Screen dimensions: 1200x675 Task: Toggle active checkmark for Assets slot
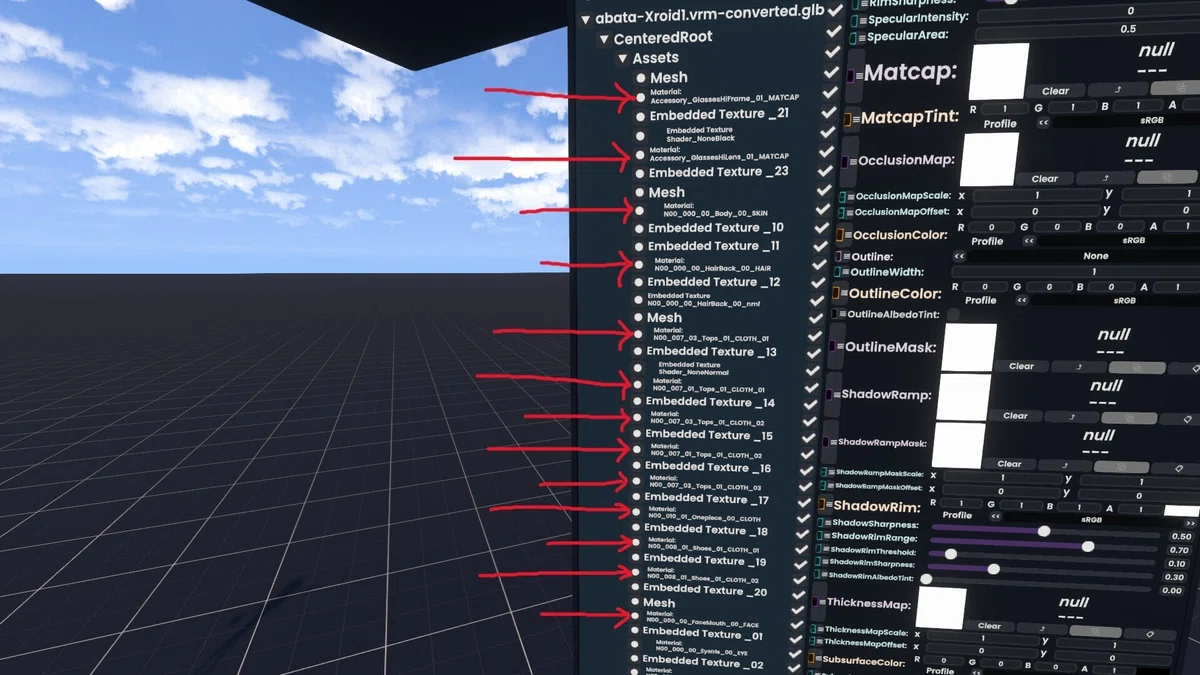click(833, 53)
